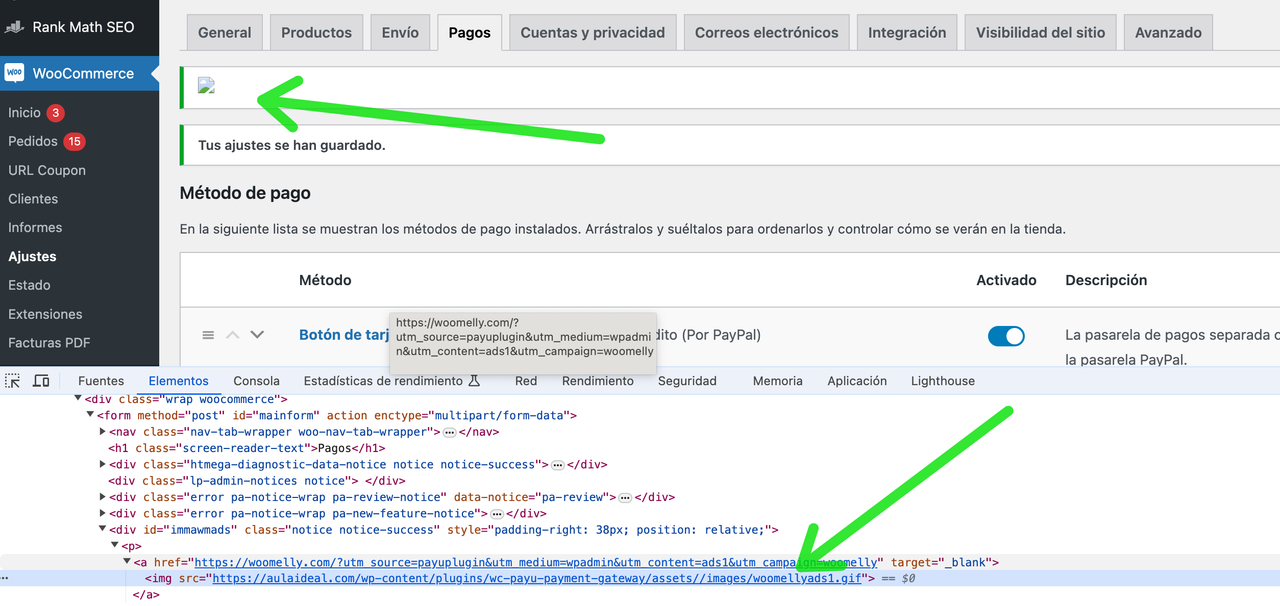Switch to DevTools Elementos panel
Screen dimensions: 1280x606
tap(179, 381)
